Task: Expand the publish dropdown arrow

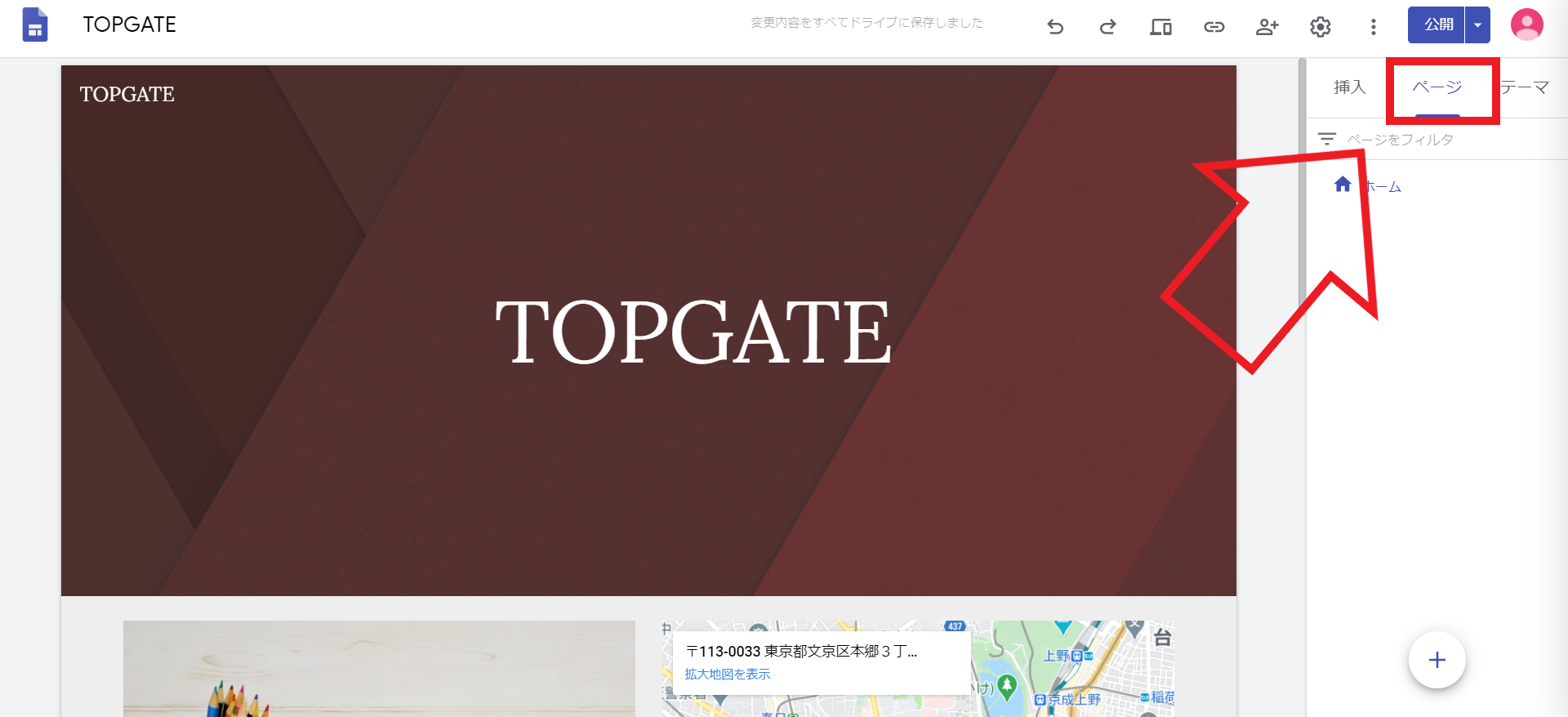Action: pos(1477,24)
